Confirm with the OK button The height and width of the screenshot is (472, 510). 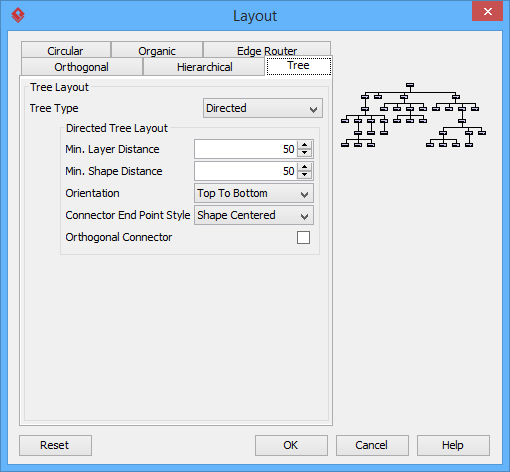pos(291,445)
